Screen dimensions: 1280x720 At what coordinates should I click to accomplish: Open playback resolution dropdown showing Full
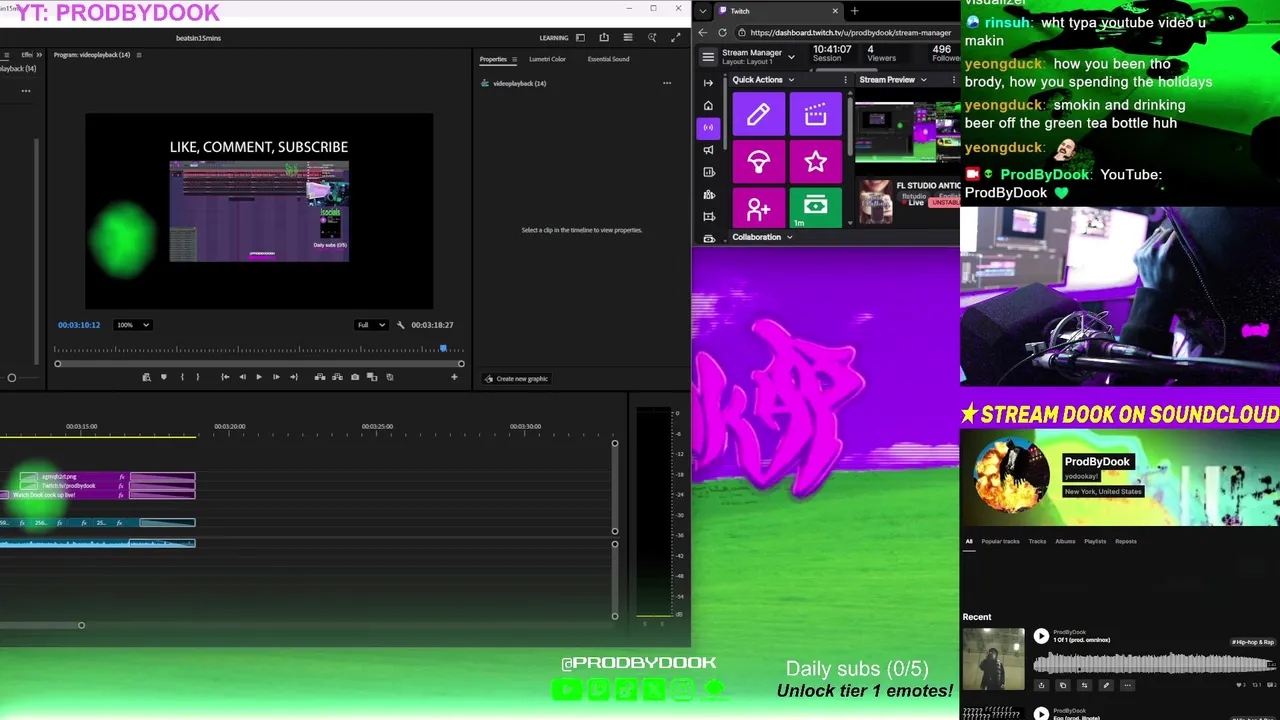(371, 325)
